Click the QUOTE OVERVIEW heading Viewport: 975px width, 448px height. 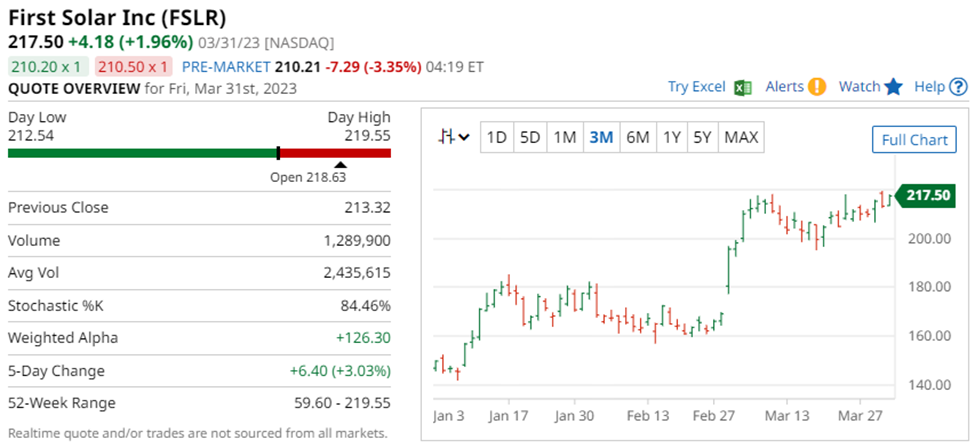pos(74,88)
